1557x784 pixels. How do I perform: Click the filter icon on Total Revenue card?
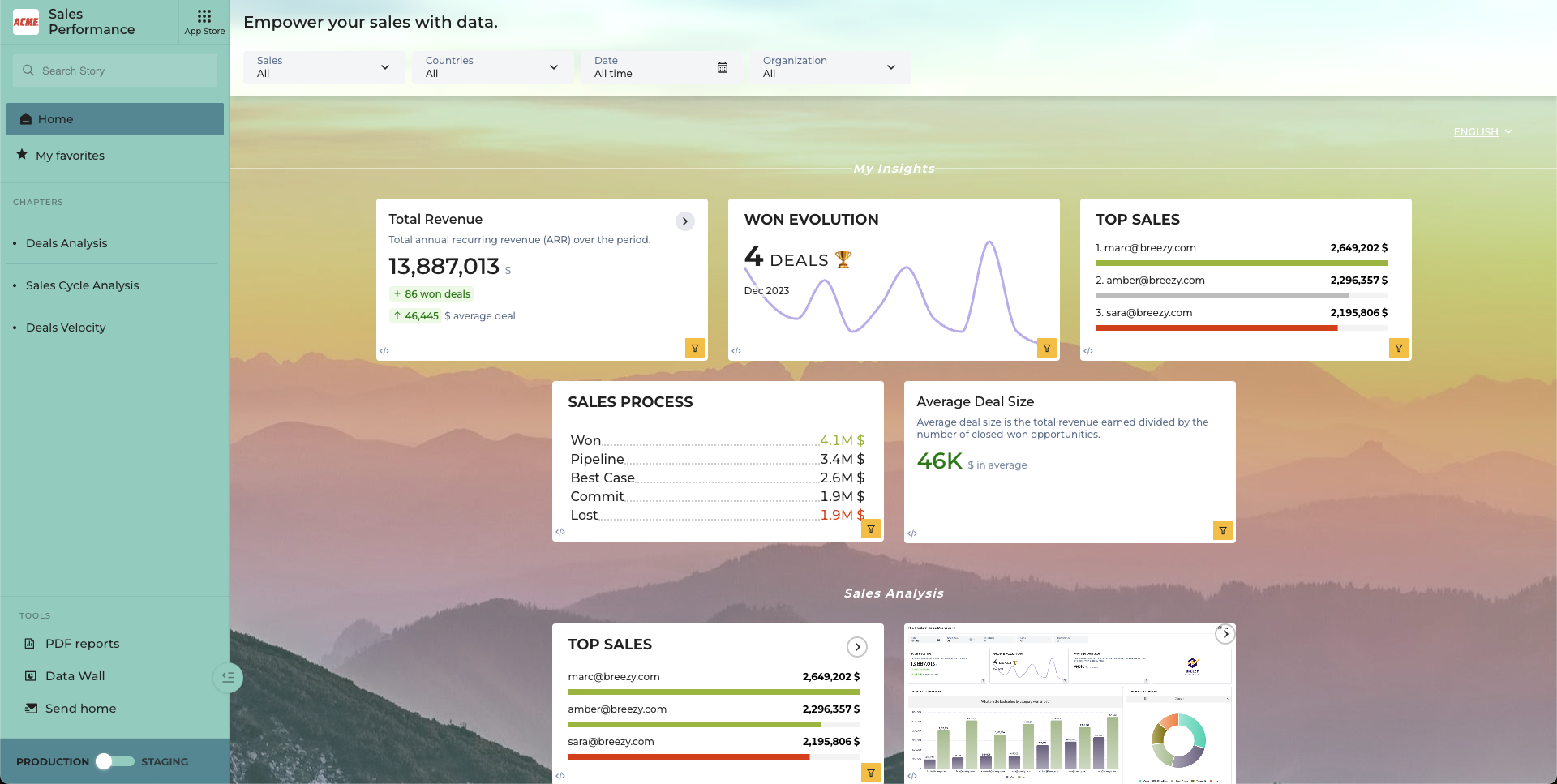click(x=695, y=348)
